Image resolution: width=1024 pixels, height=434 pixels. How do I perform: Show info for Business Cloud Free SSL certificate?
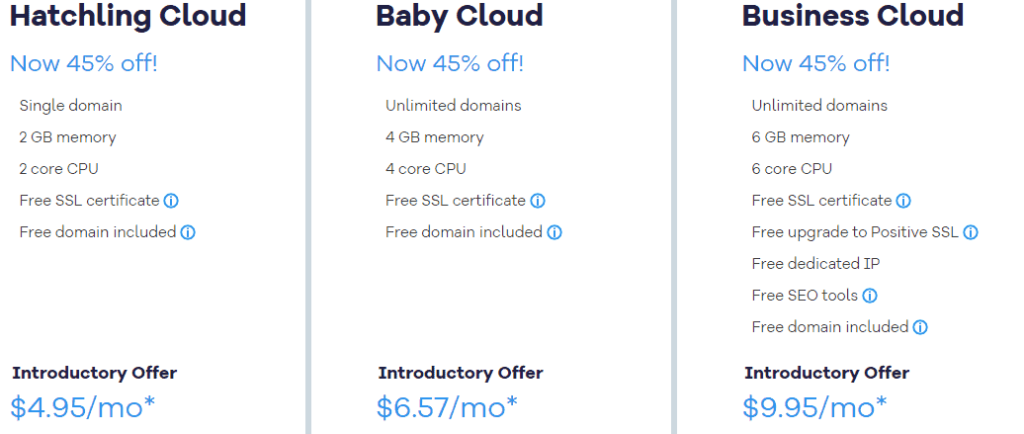[x=903, y=201]
